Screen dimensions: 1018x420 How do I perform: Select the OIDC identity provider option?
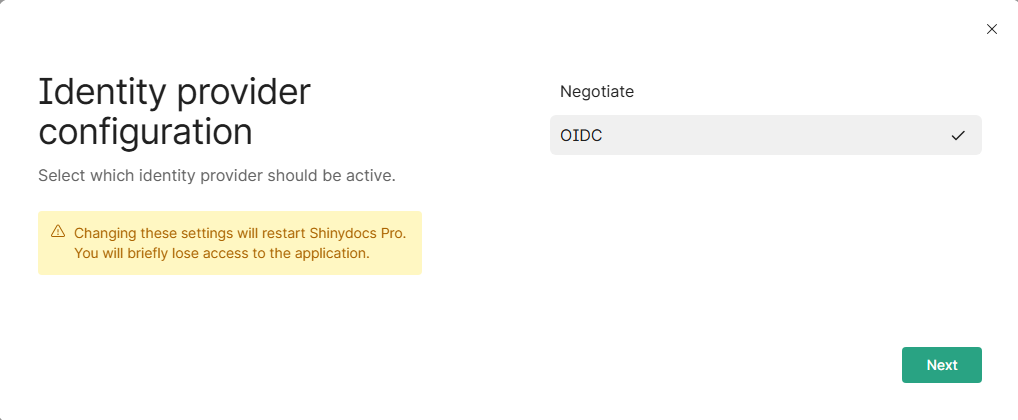click(765, 135)
